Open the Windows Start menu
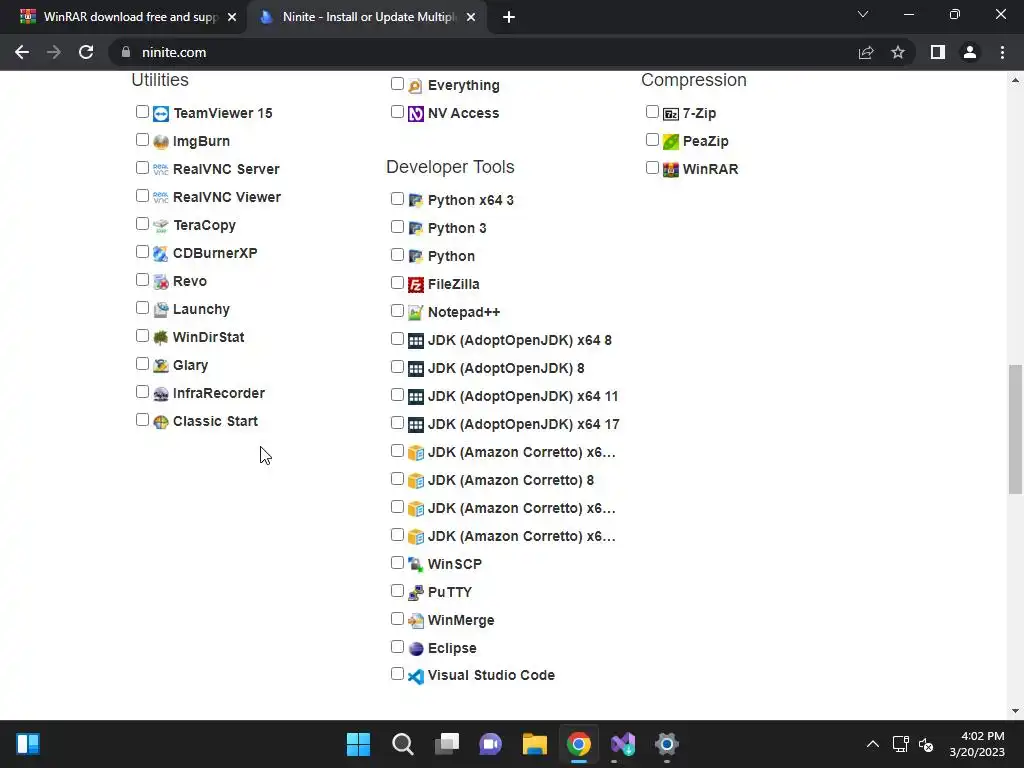The image size is (1024, 768). (358, 744)
